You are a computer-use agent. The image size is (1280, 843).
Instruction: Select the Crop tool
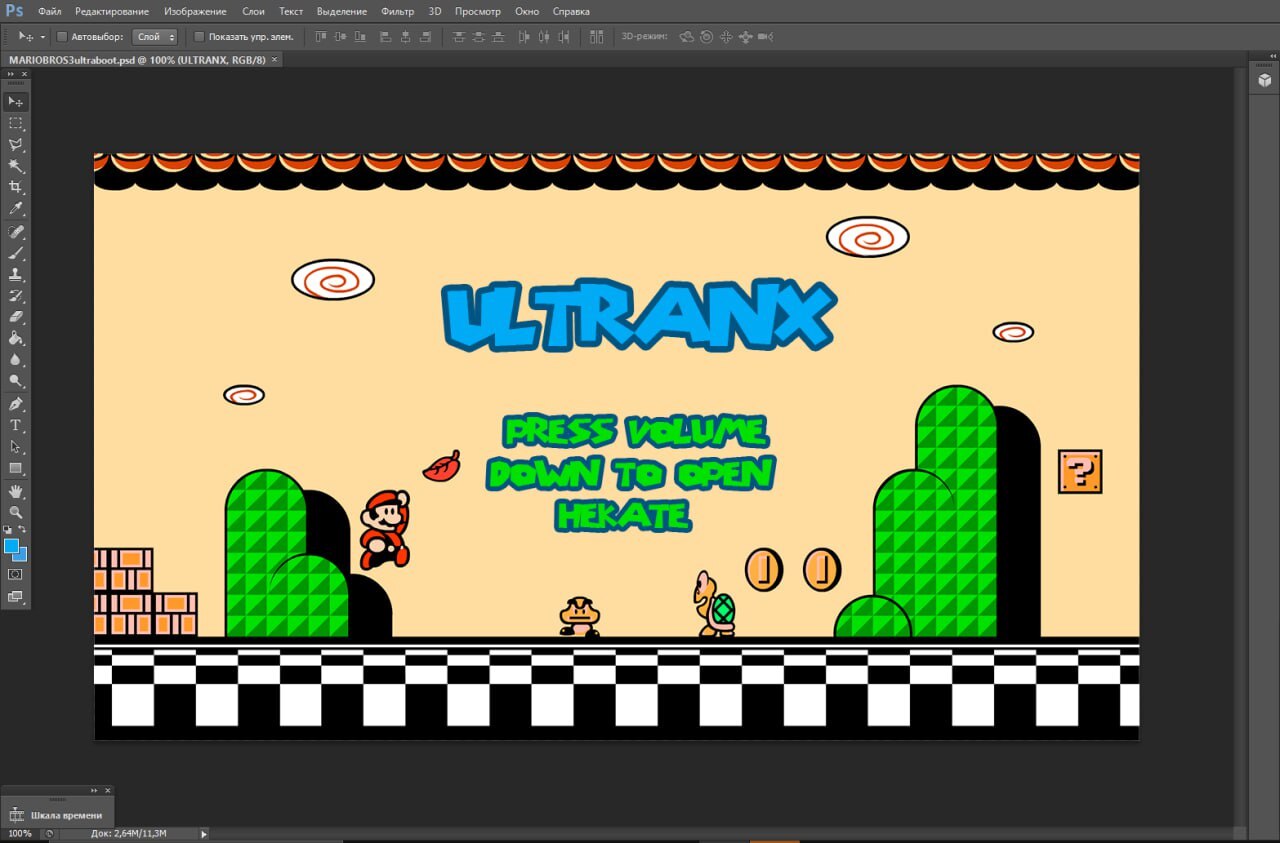15,187
